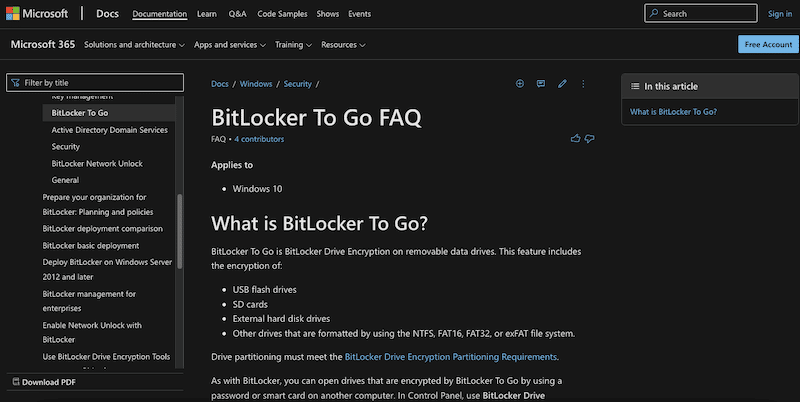800x402 pixels.
Task: Open General item in sidebar
Action: (x=65, y=180)
